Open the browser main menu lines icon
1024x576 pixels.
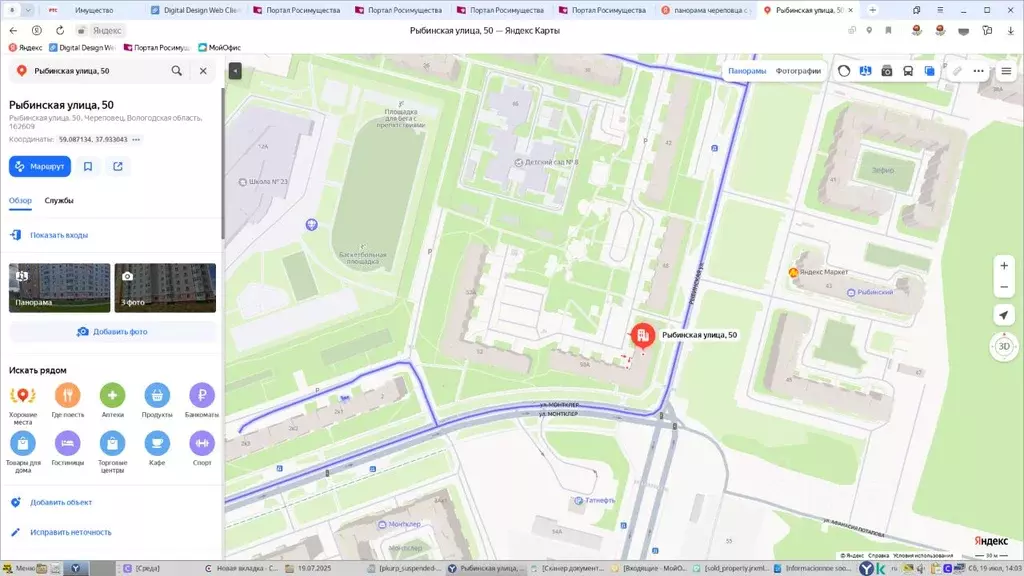point(940,10)
